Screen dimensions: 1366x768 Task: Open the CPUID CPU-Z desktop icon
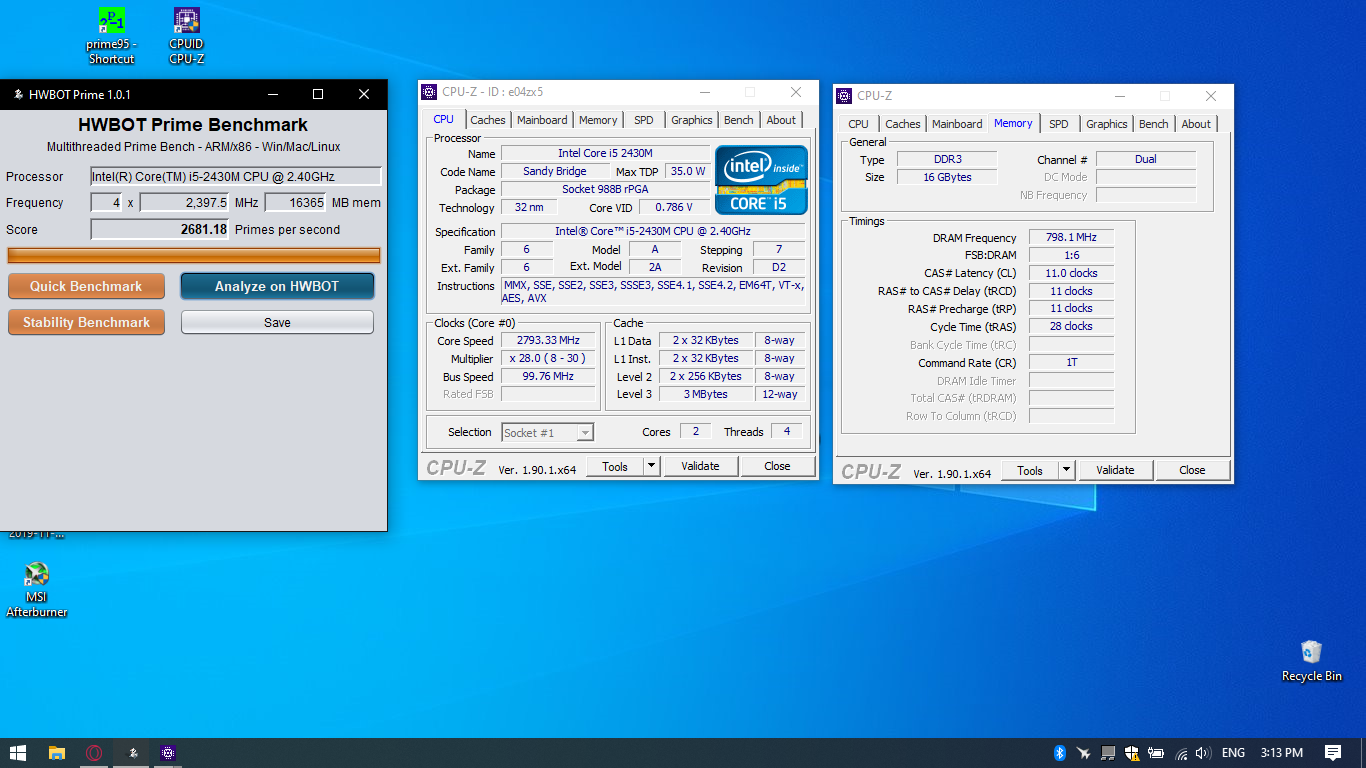(x=186, y=37)
